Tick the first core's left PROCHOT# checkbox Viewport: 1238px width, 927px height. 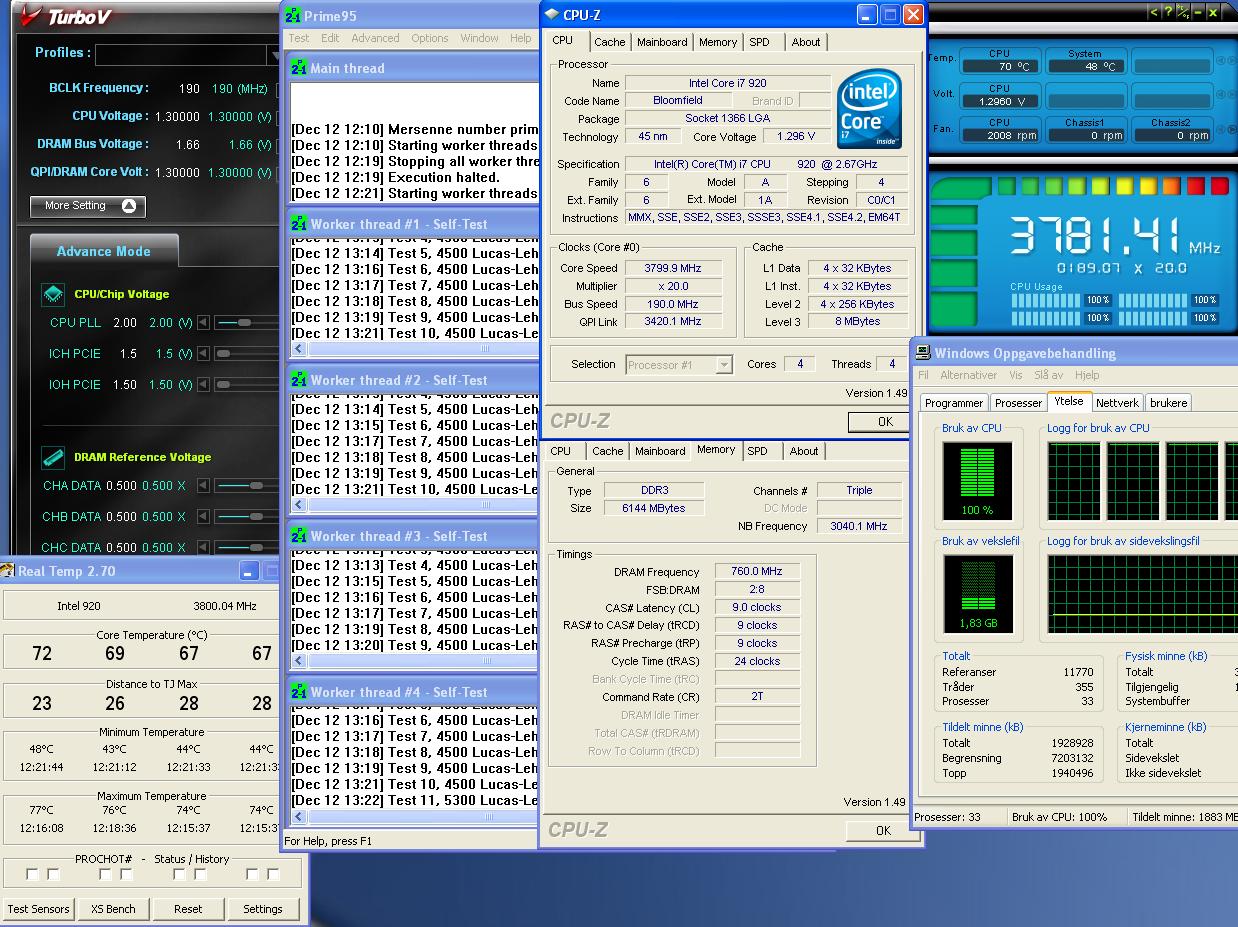coord(32,874)
